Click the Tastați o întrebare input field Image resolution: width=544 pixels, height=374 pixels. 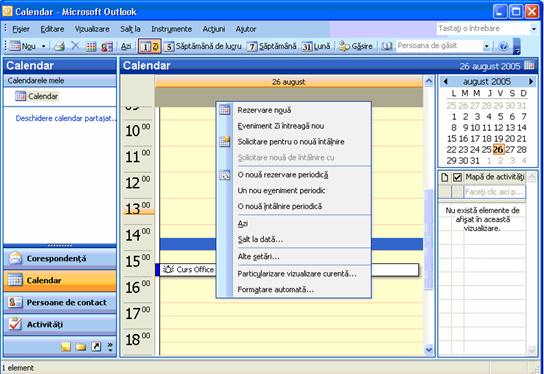tap(483, 29)
